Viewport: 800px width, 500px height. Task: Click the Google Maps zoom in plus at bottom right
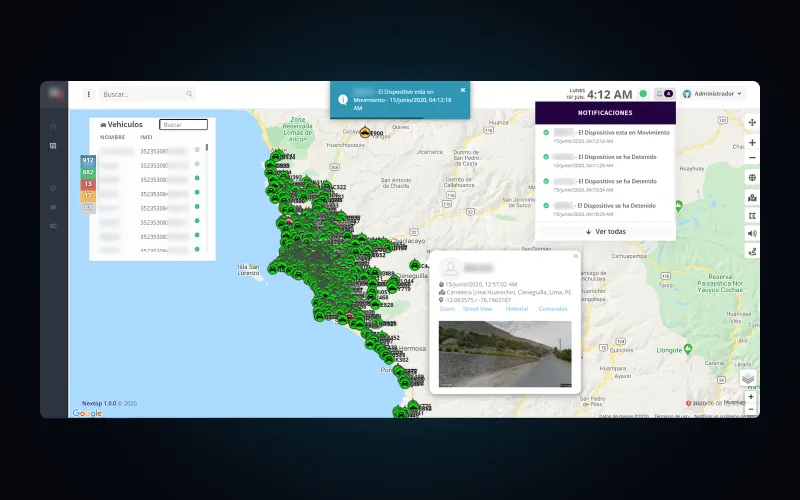(751, 397)
